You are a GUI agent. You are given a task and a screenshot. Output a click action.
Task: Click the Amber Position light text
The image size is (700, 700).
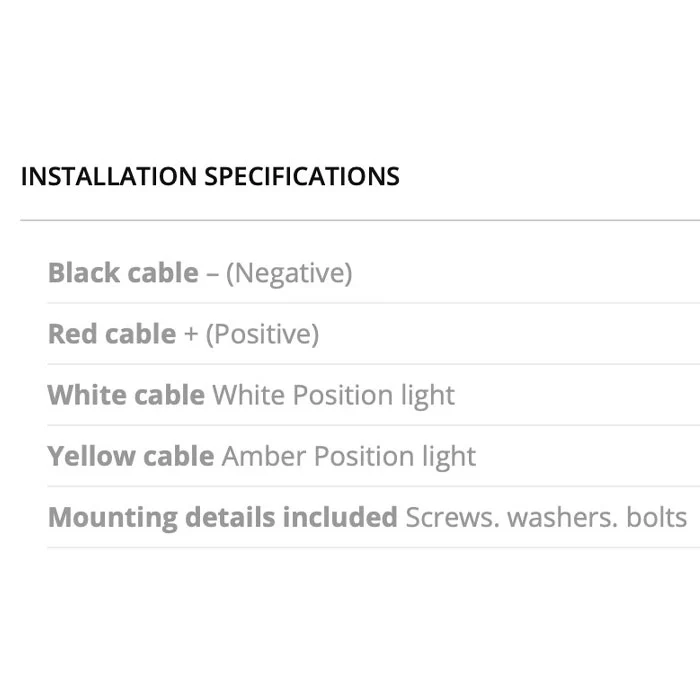349,458
